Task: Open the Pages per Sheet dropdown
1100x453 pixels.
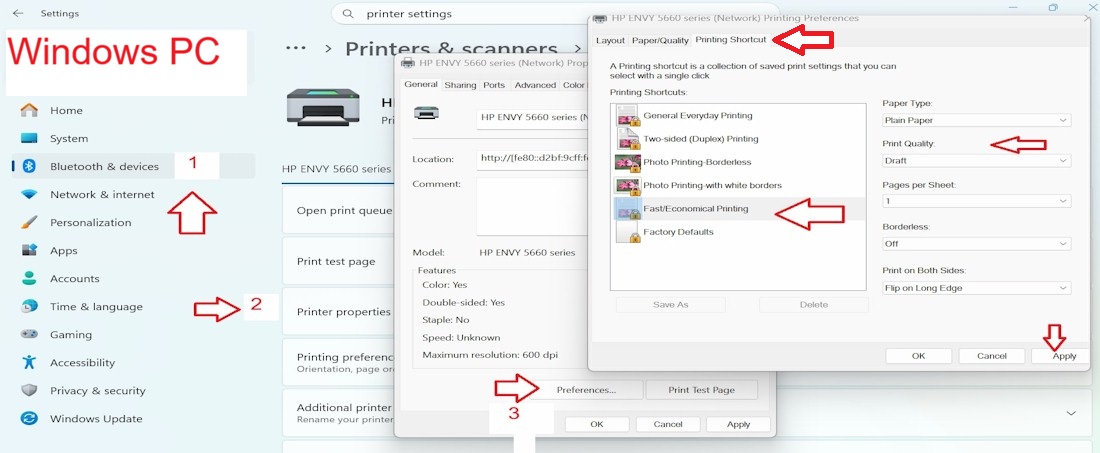Action: click(976, 201)
